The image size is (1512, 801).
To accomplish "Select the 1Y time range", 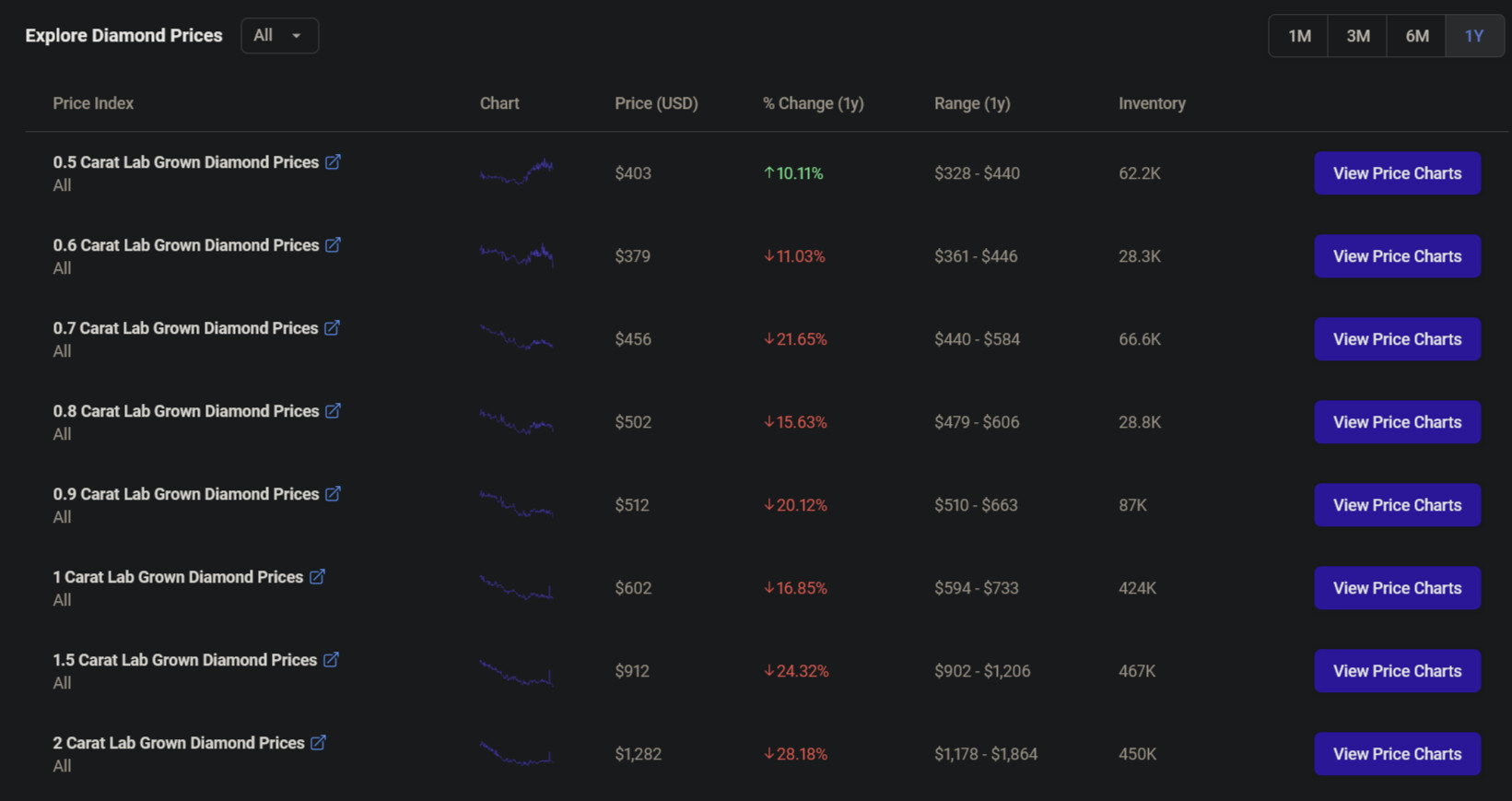I will point(1474,36).
